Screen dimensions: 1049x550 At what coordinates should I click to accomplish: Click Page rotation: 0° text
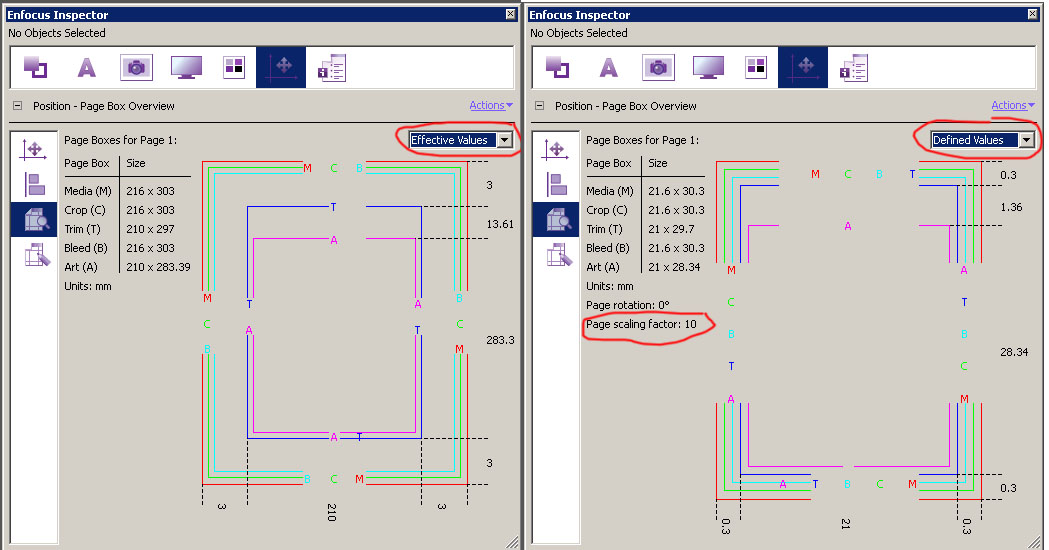[628, 305]
